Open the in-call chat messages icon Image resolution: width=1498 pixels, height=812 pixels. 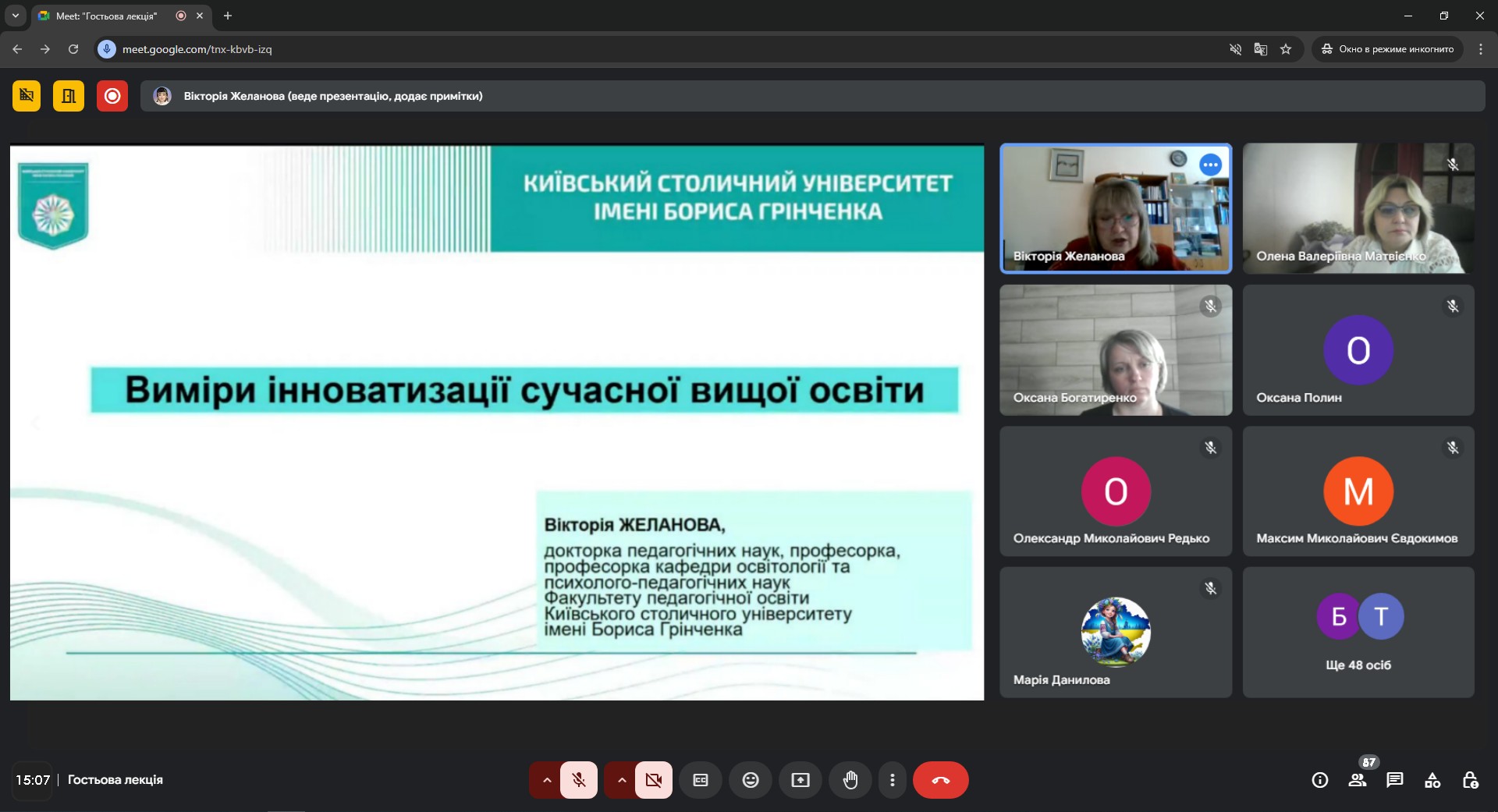[1395, 780]
